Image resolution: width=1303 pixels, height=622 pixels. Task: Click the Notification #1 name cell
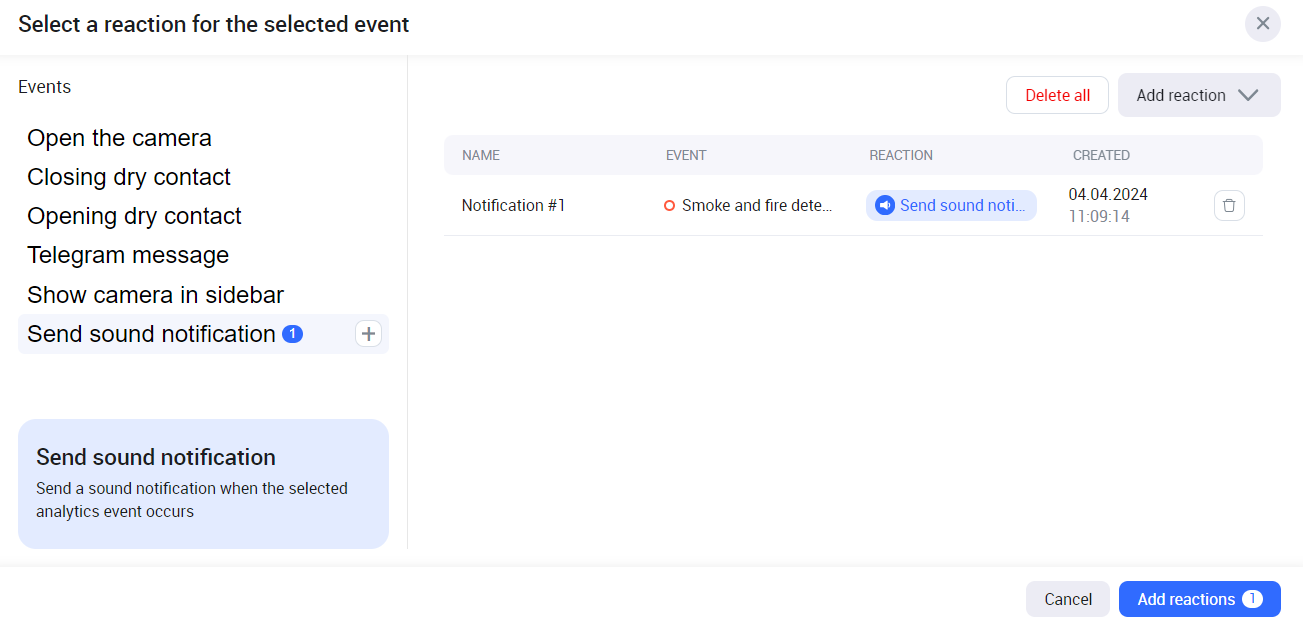513,206
